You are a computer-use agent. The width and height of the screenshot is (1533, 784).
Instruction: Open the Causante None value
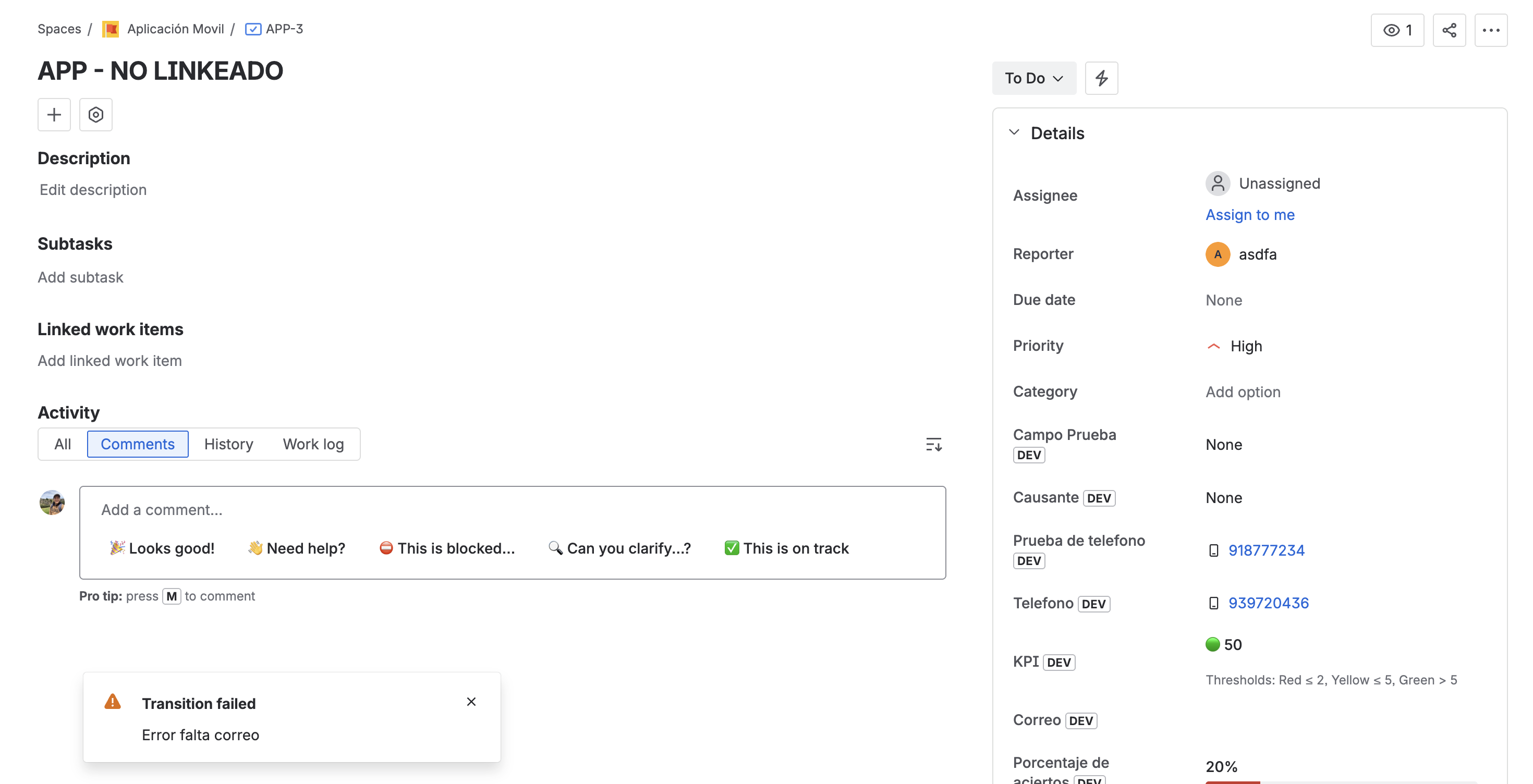click(x=1224, y=498)
